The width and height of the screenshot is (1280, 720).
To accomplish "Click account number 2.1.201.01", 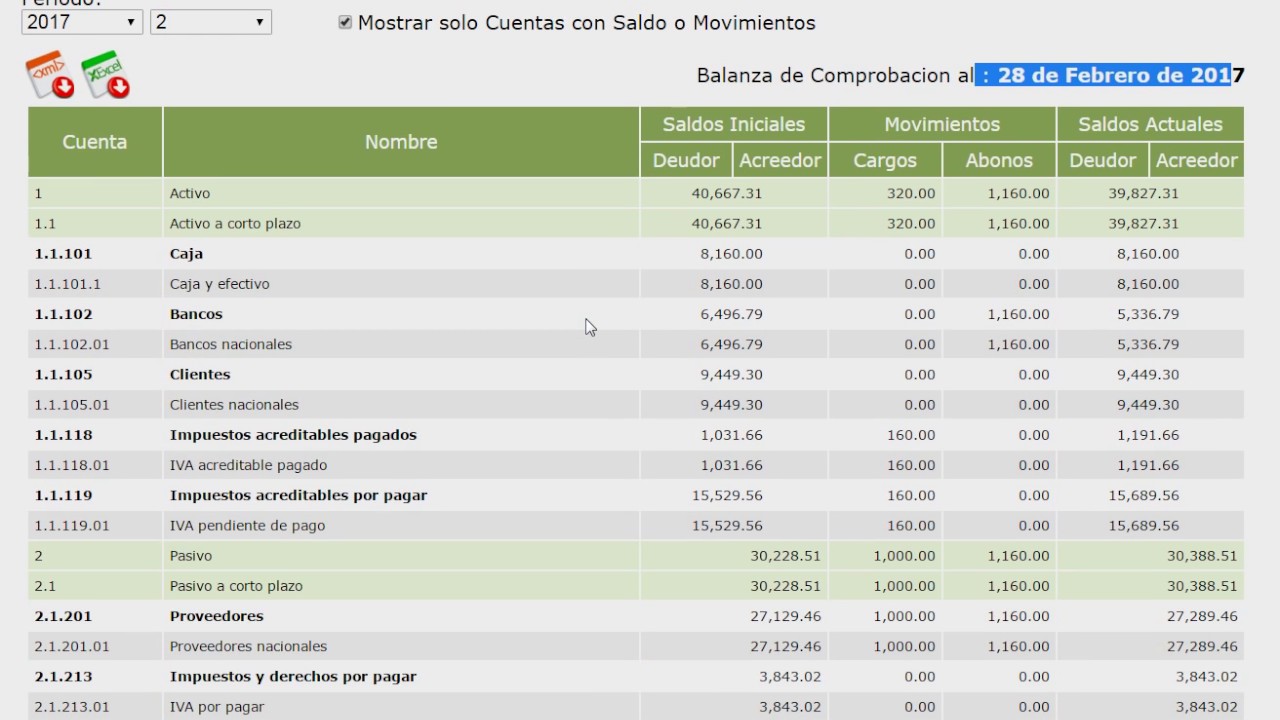I will point(72,646).
